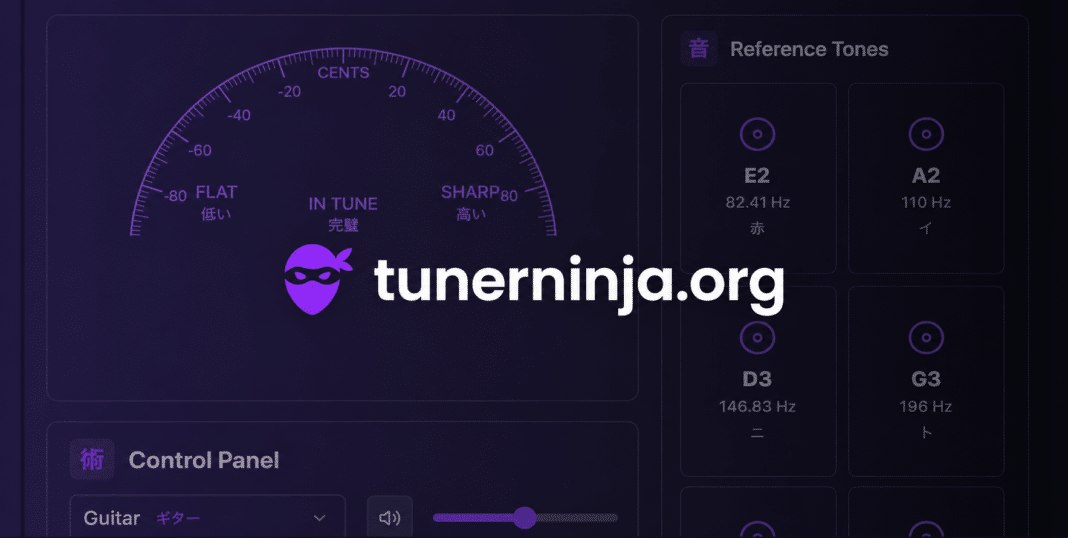Play the G3 reference tone icon
The width and height of the screenshot is (1068, 538).
[x=926, y=337]
